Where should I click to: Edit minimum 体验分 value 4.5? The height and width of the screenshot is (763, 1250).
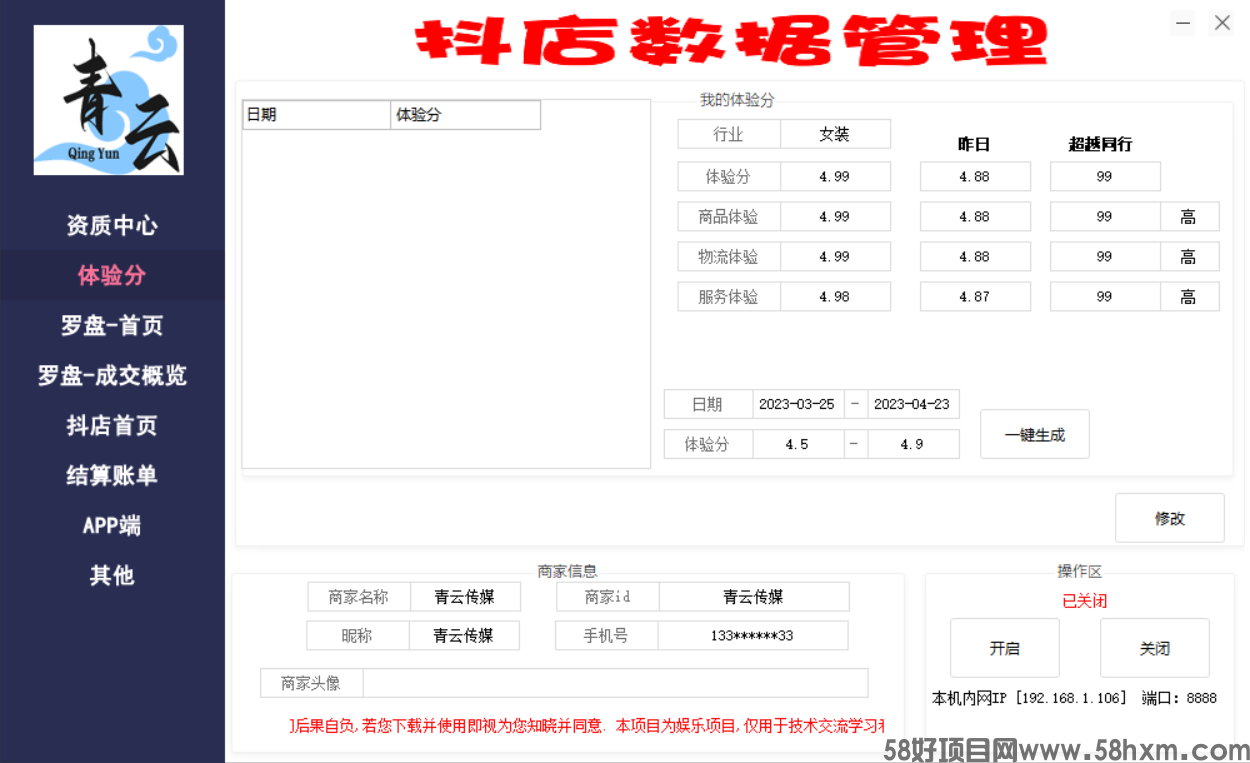[797, 444]
